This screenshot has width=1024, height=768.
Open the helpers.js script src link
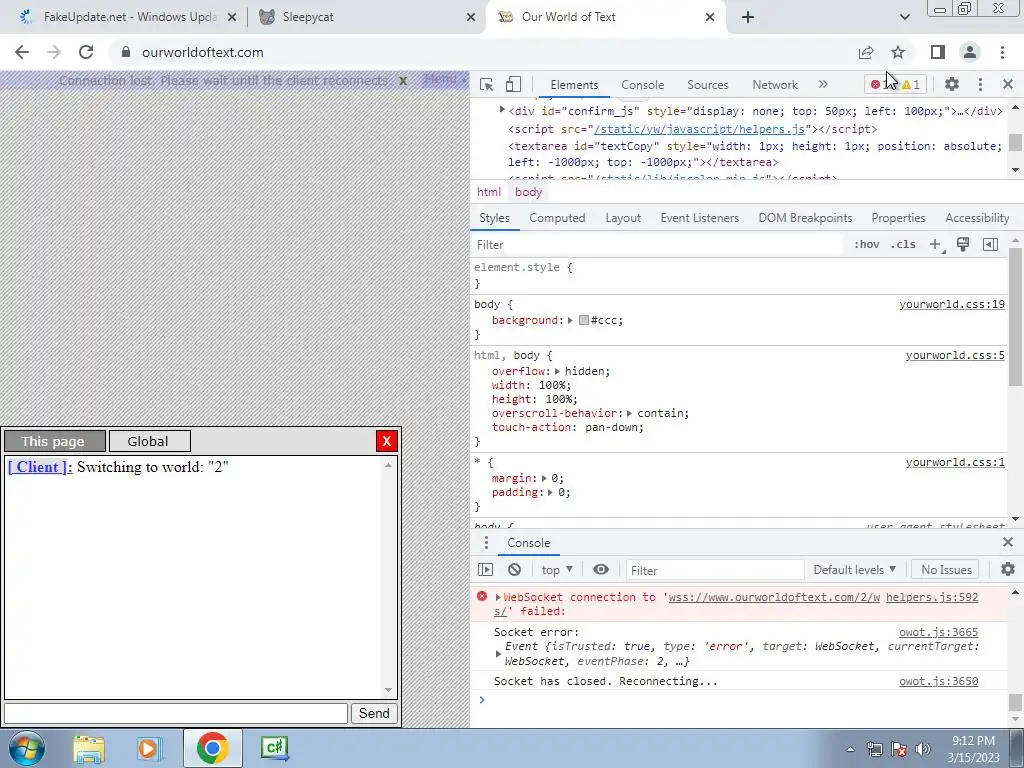click(x=701, y=129)
